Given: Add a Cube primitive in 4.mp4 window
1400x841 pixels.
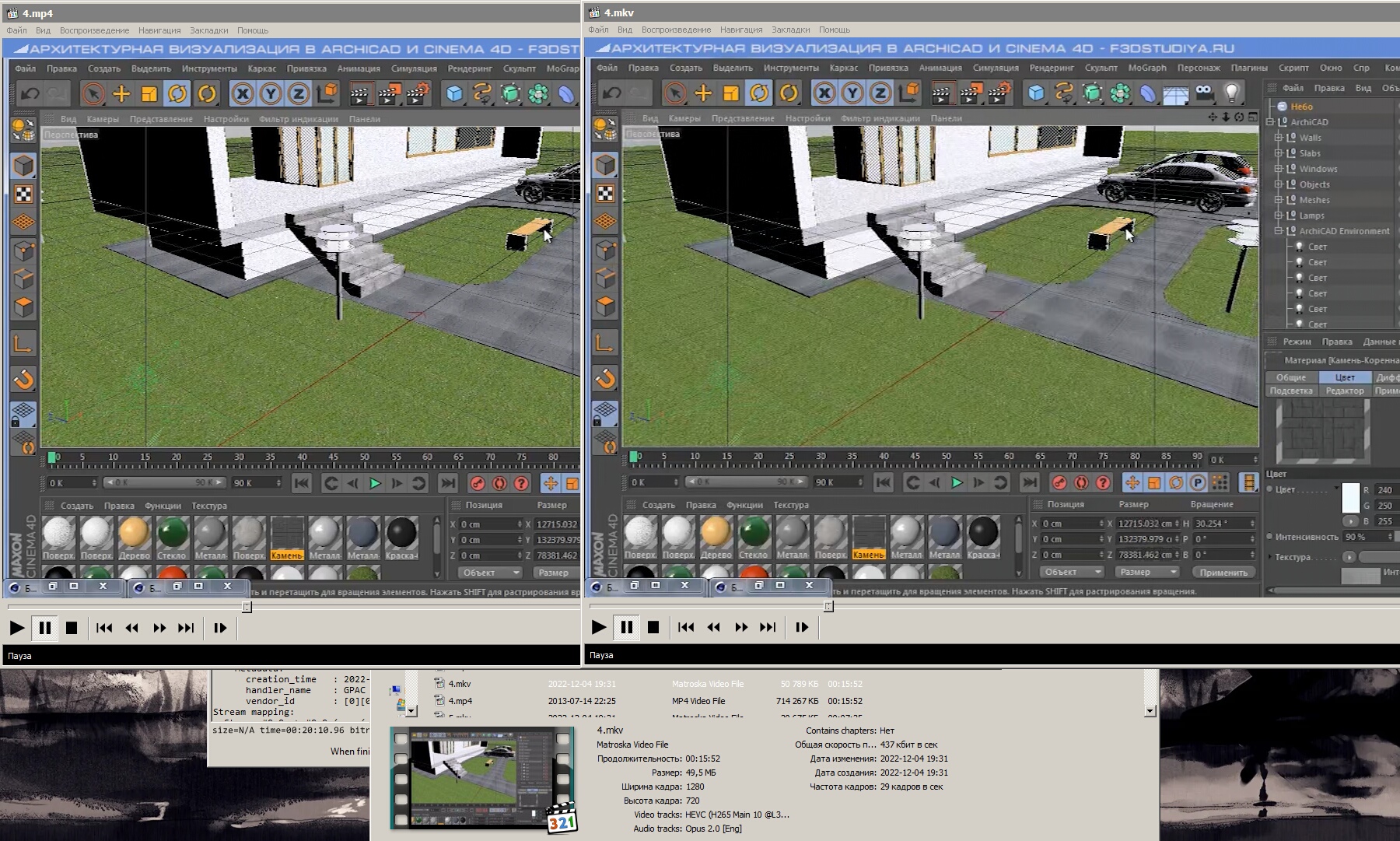Looking at the screenshot, I should (x=454, y=94).
